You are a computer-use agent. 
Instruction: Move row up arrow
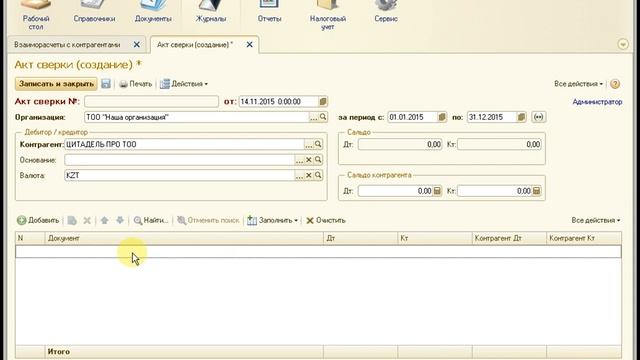[x=104, y=220]
